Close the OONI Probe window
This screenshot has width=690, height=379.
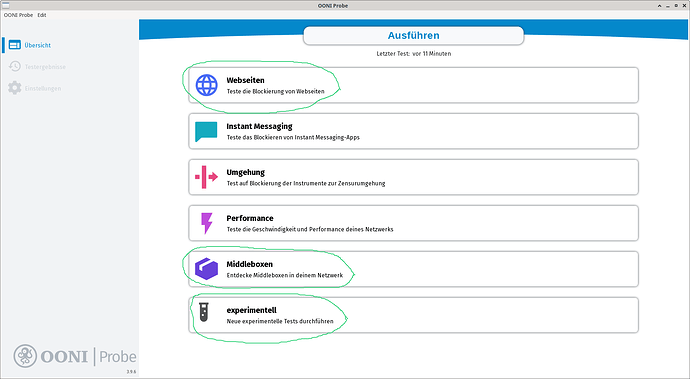pos(684,6)
